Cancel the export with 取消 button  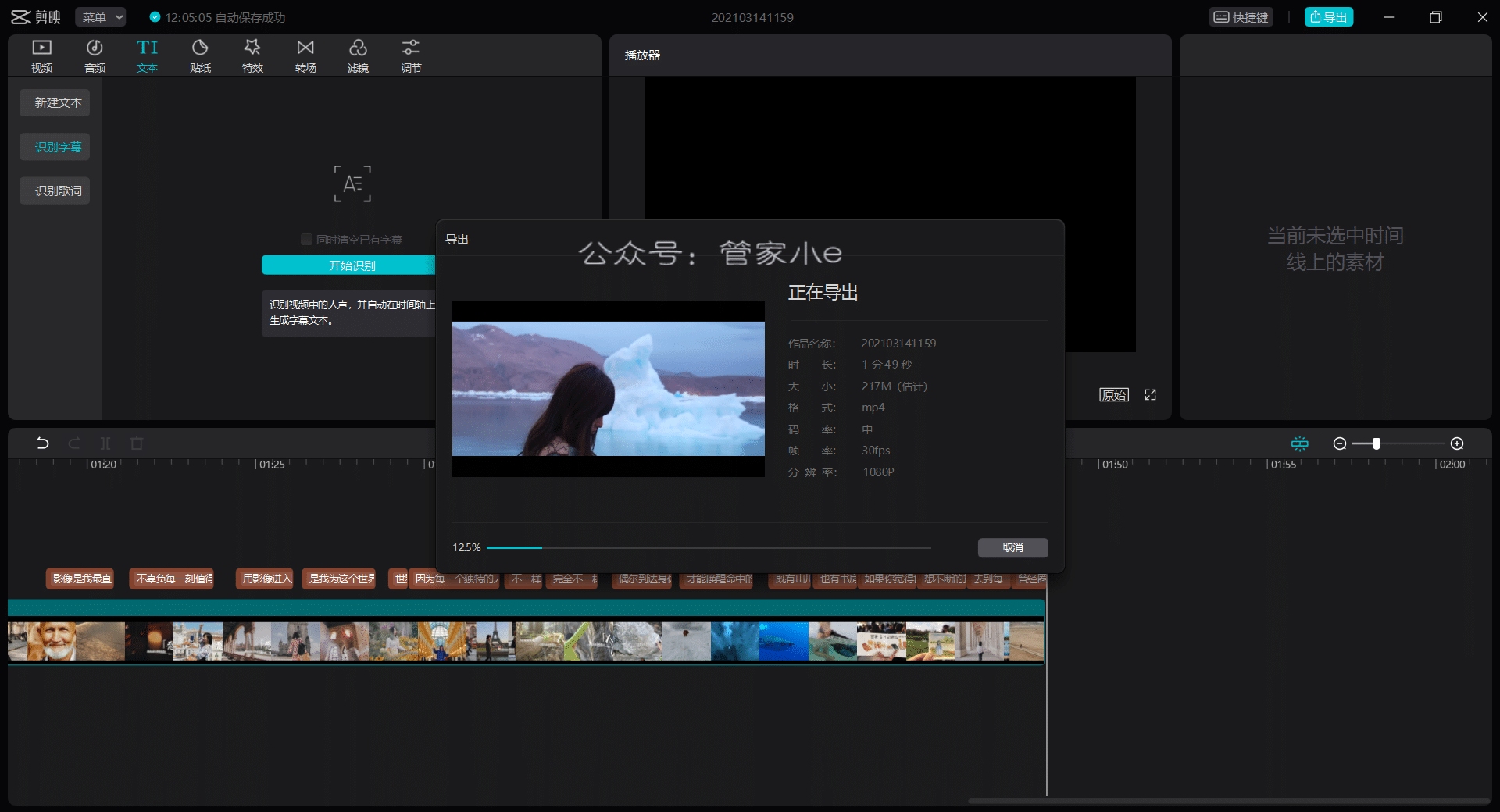click(1012, 547)
